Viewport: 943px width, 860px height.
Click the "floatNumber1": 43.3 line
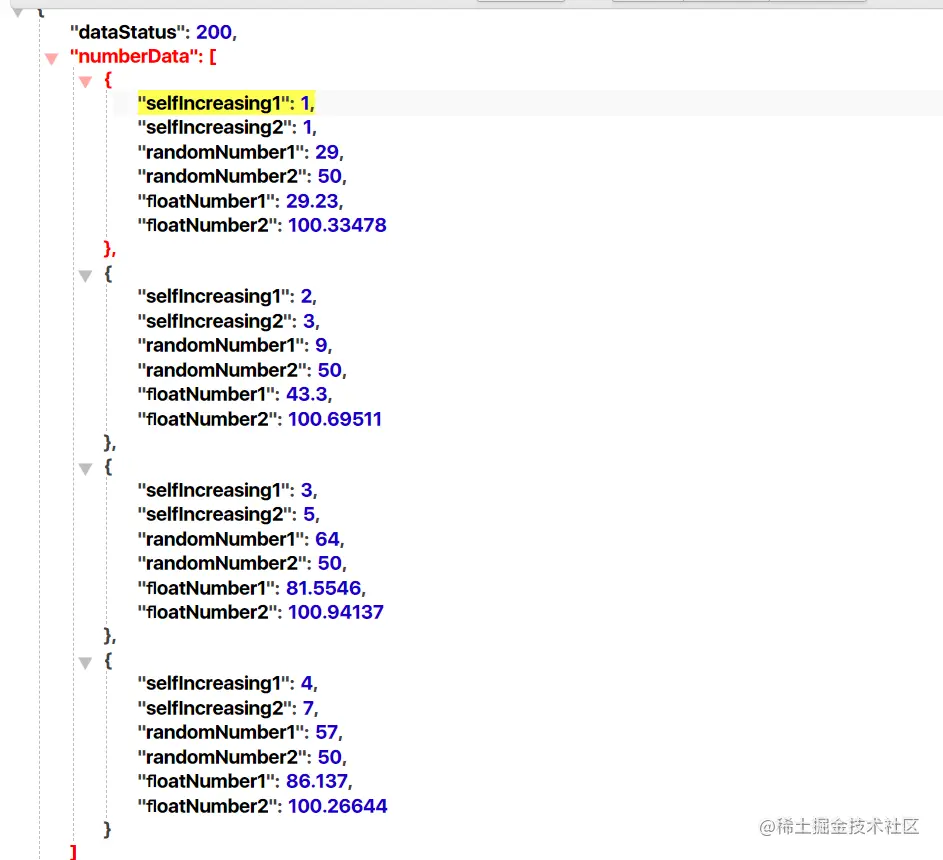[235, 394]
